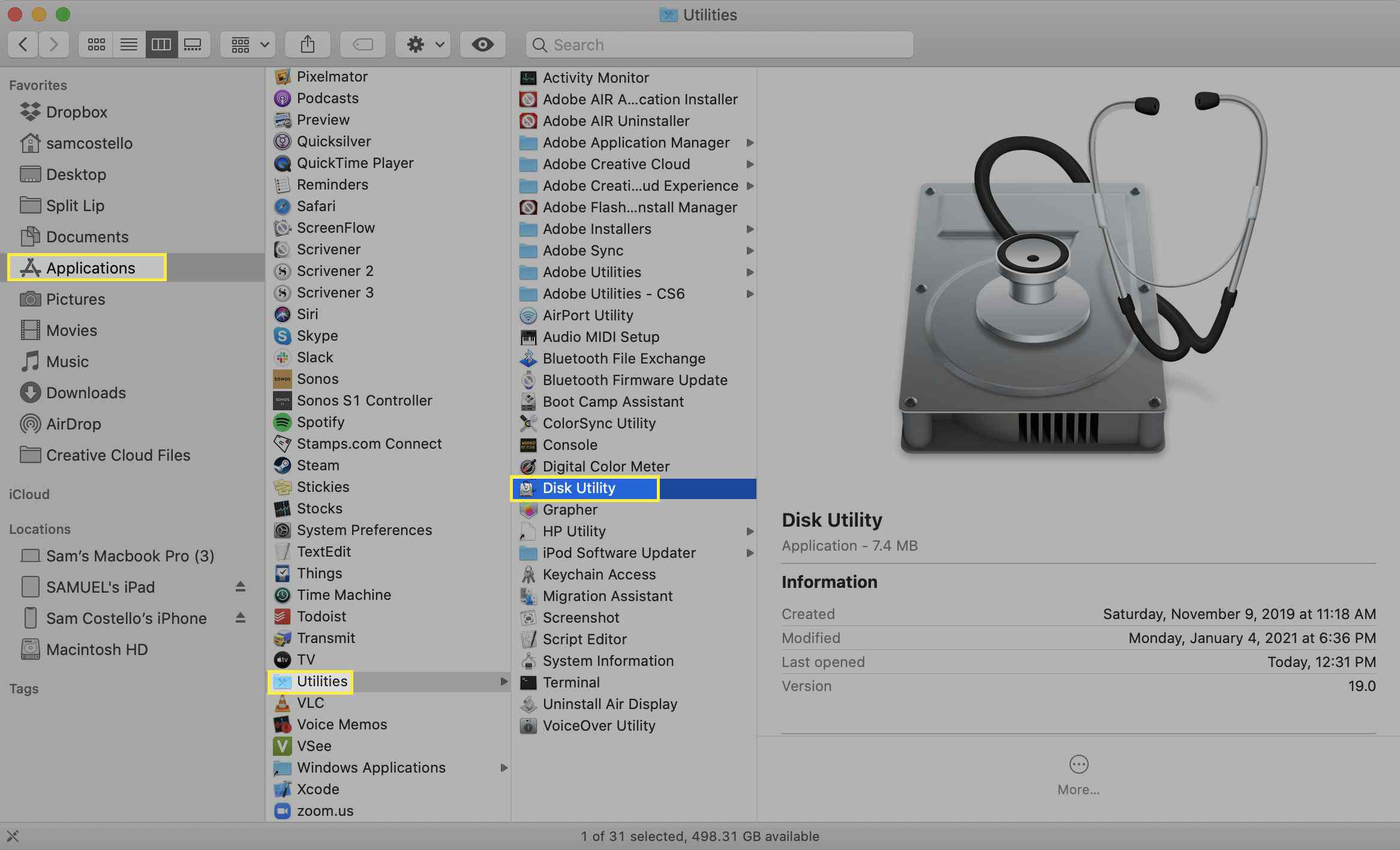Open the group-by items dropdown
The height and width of the screenshot is (850, 1400).
pyautogui.click(x=248, y=44)
